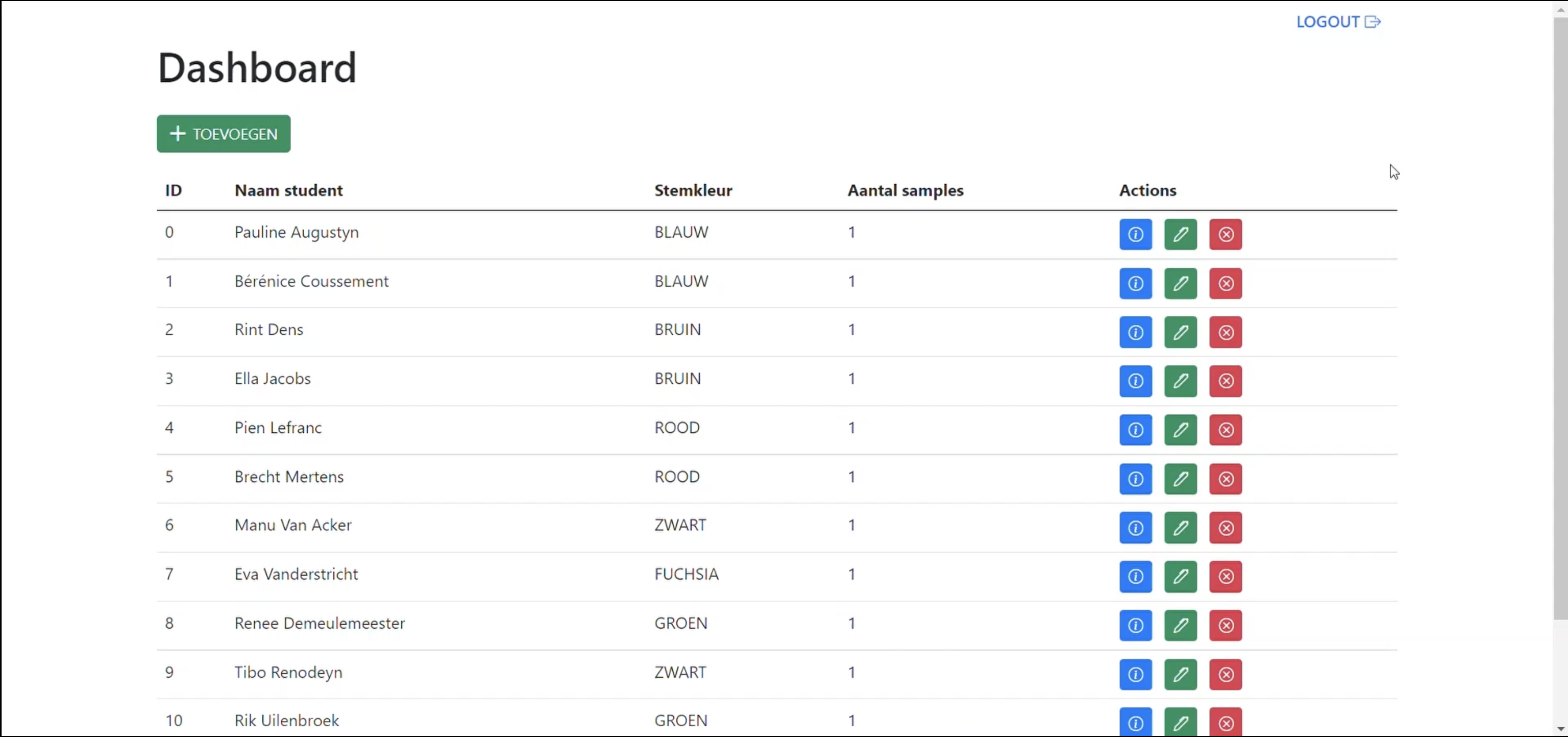Open info for Pauline Augustyn
The image size is (1568, 737).
1135,234
